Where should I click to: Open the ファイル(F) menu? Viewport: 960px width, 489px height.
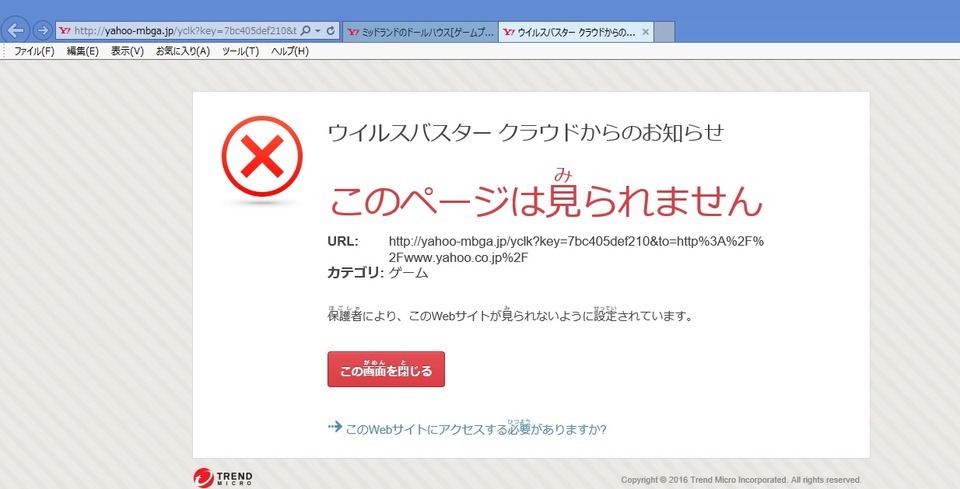click(x=34, y=51)
